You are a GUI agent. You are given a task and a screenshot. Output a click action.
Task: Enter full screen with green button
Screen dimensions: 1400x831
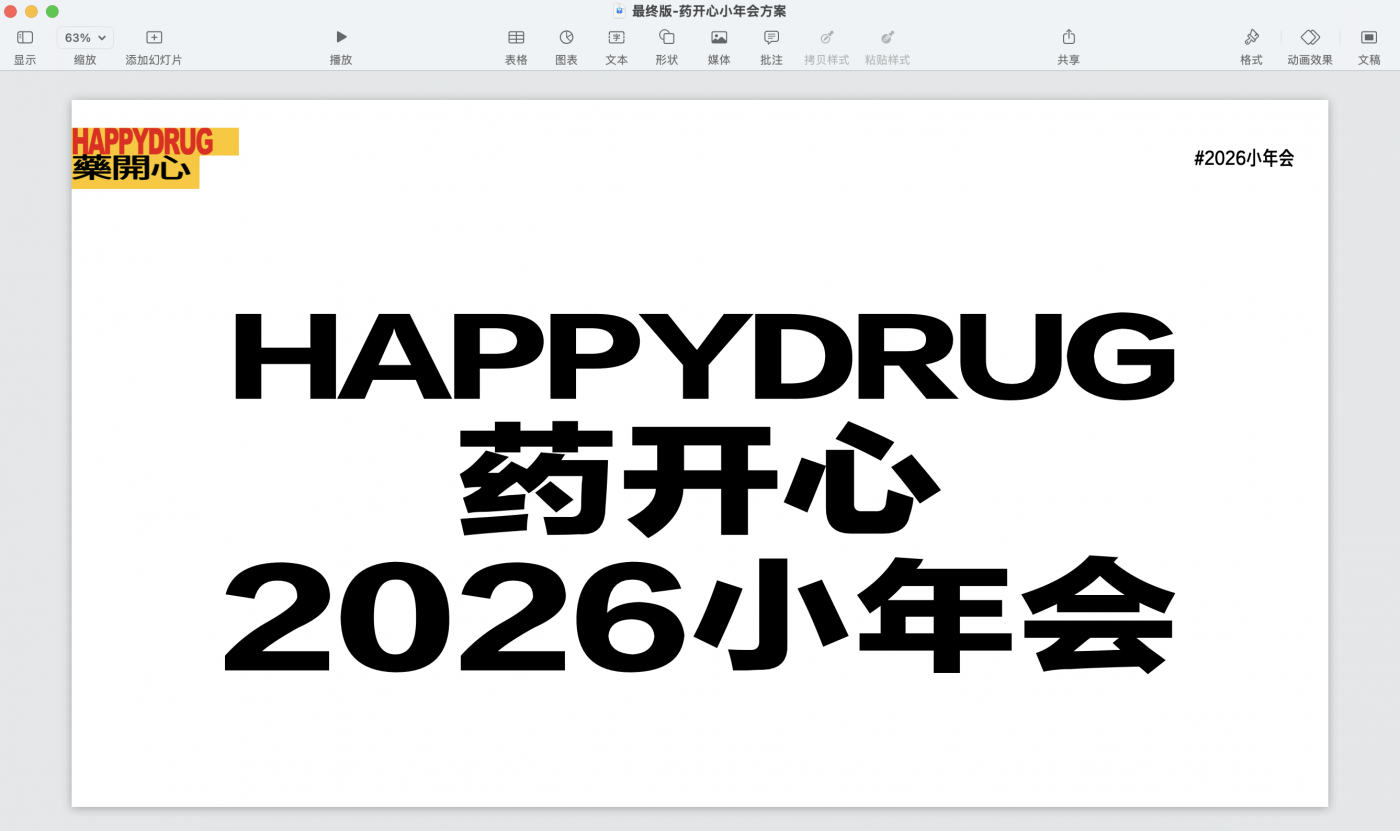click(52, 11)
